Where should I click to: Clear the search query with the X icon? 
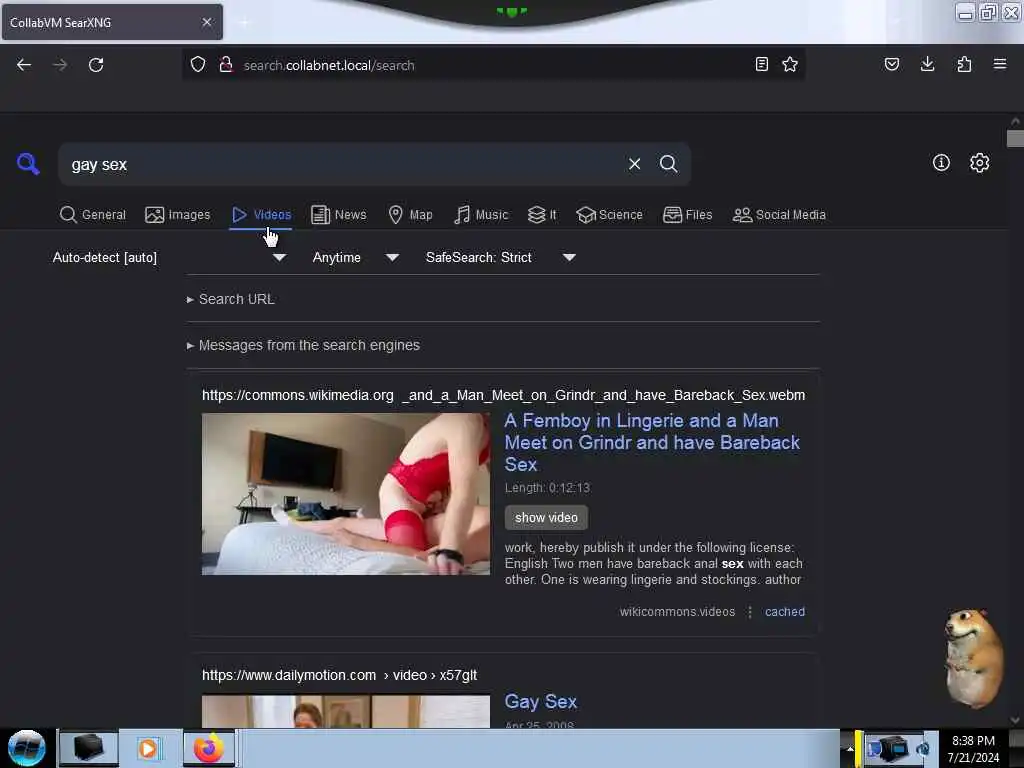click(x=634, y=164)
